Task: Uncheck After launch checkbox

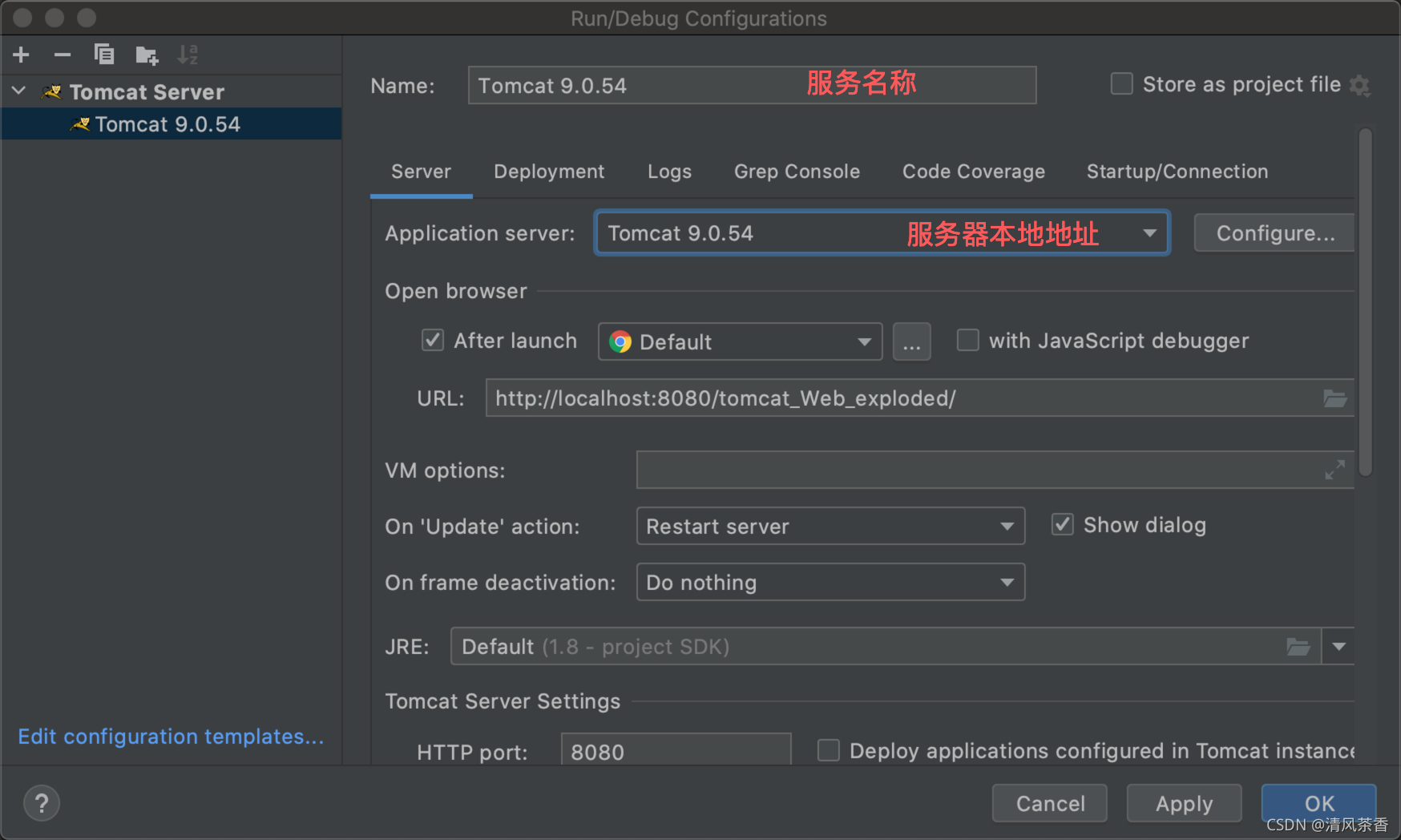Action: [433, 340]
